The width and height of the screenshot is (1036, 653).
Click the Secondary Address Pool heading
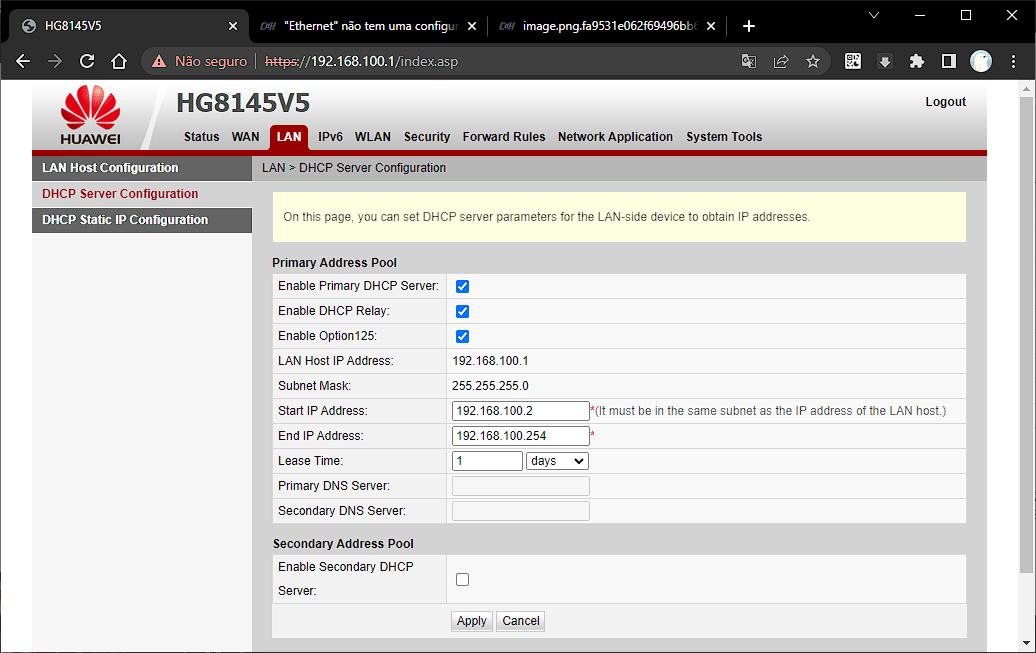pyautogui.click(x=343, y=543)
